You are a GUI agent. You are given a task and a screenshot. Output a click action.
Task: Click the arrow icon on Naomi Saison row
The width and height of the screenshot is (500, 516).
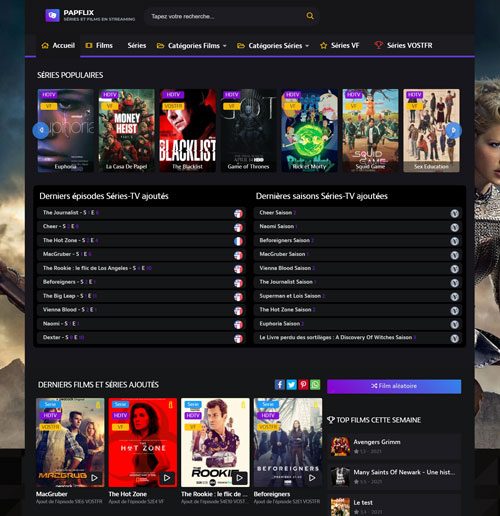tap(455, 227)
